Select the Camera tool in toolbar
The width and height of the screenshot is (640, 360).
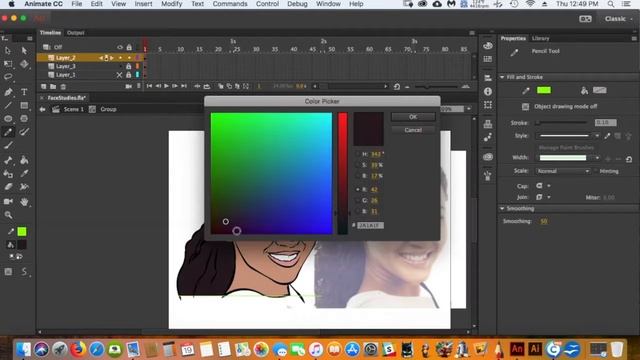coord(8,201)
